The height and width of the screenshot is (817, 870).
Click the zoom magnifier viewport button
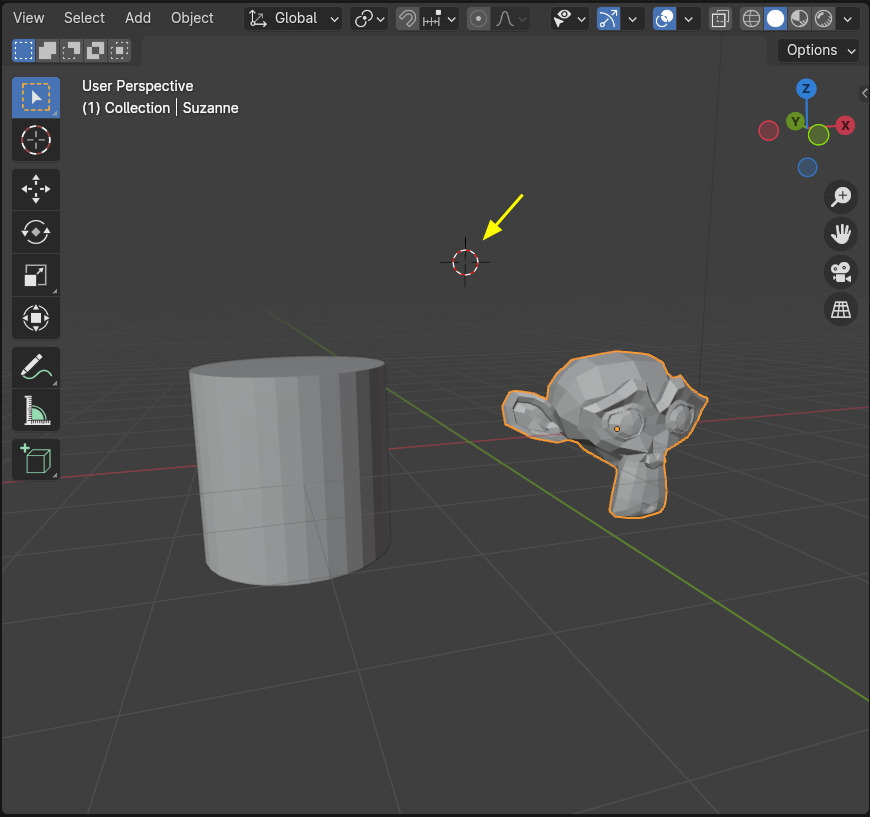click(x=841, y=196)
